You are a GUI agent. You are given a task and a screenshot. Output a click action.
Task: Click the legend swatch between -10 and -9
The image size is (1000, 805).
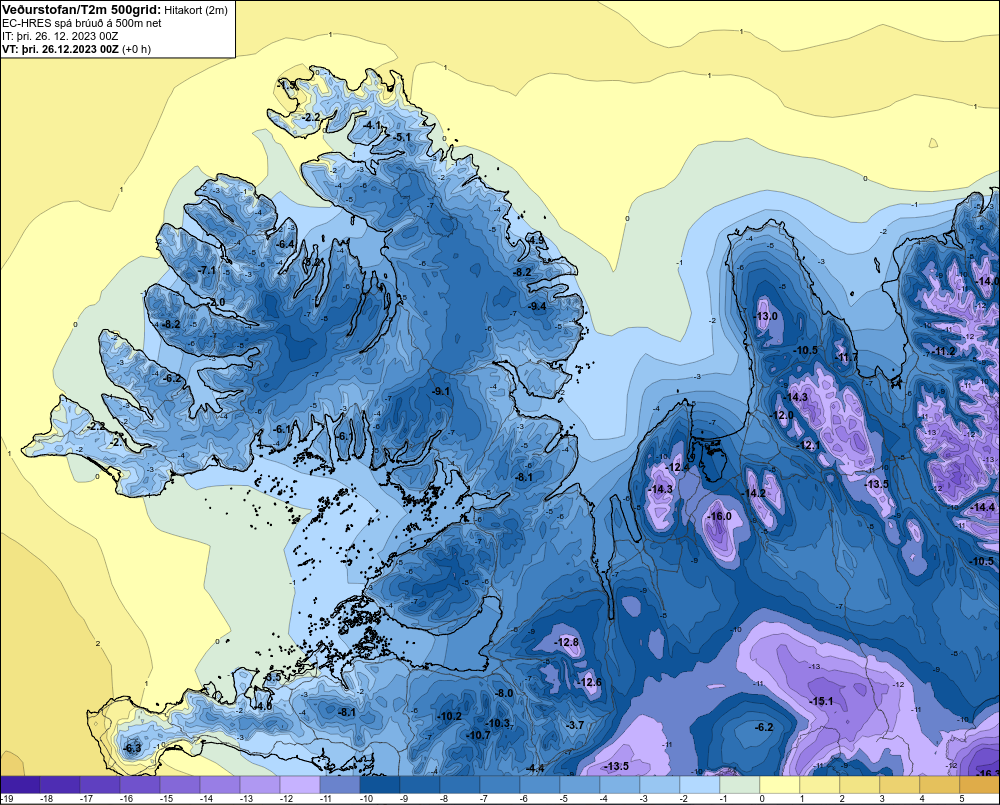point(379,785)
